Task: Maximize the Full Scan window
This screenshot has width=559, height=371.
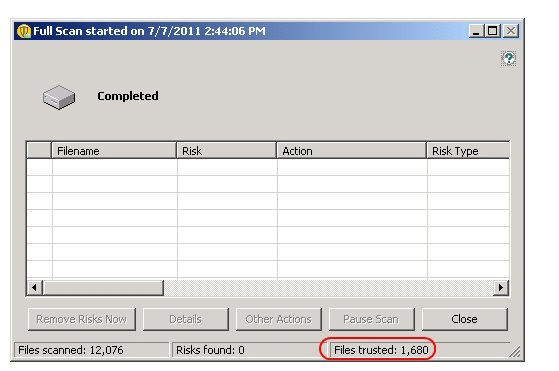Action: (493, 31)
